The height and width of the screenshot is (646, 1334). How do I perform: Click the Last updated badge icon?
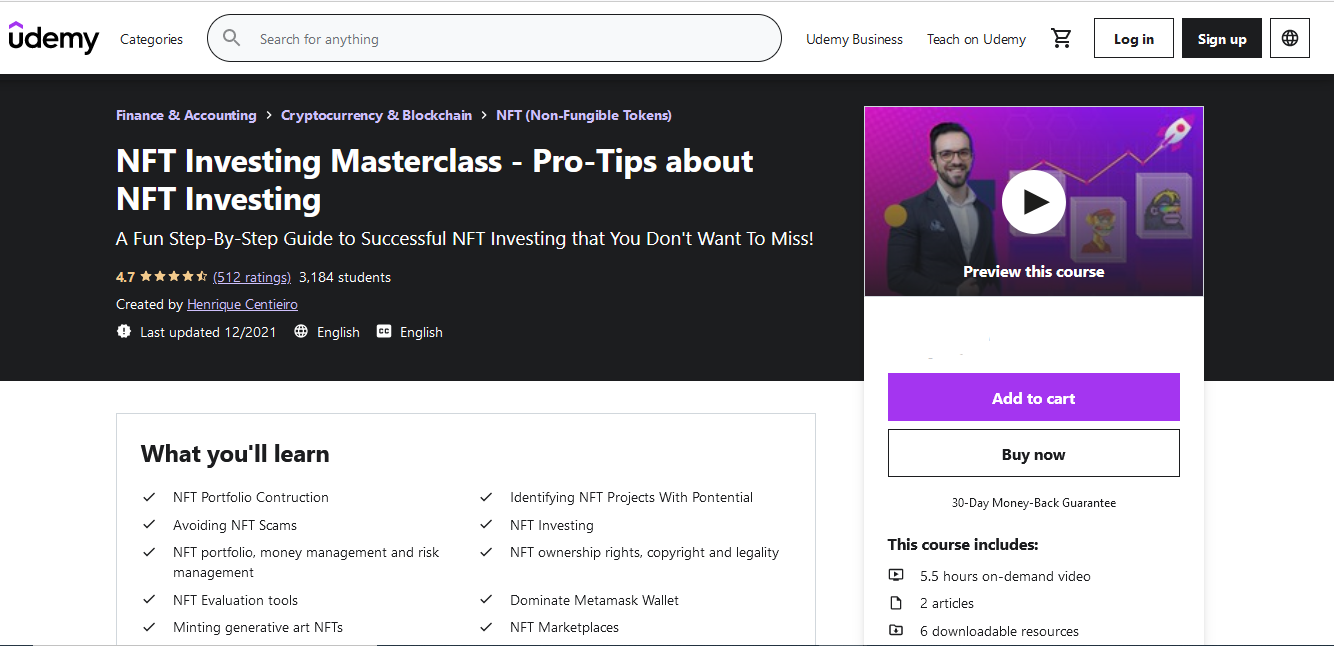pyautogui.click(x=124, y=331)
